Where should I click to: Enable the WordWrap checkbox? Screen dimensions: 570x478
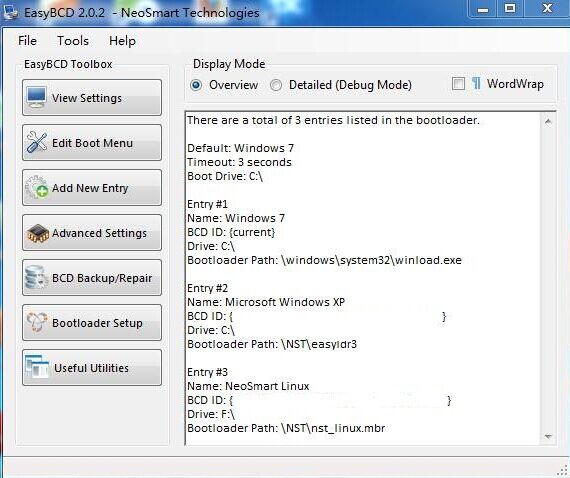(x=458, y=84)
